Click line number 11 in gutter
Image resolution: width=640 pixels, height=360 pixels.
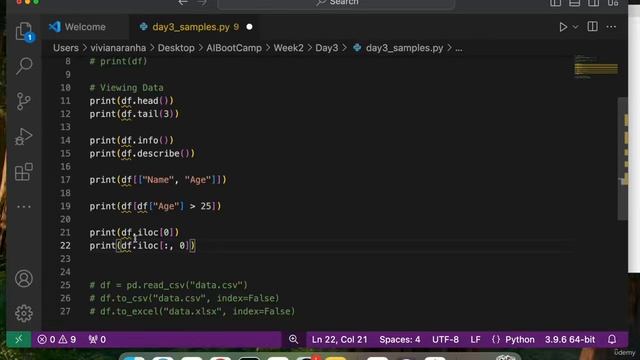pos(65,101)
